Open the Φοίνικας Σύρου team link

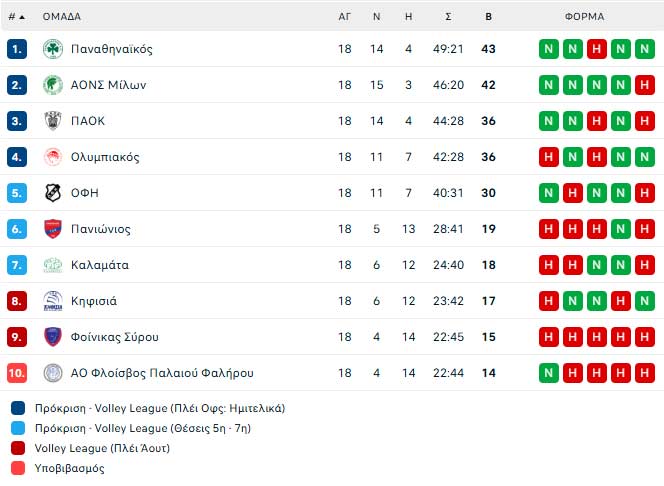pos(115,337)
